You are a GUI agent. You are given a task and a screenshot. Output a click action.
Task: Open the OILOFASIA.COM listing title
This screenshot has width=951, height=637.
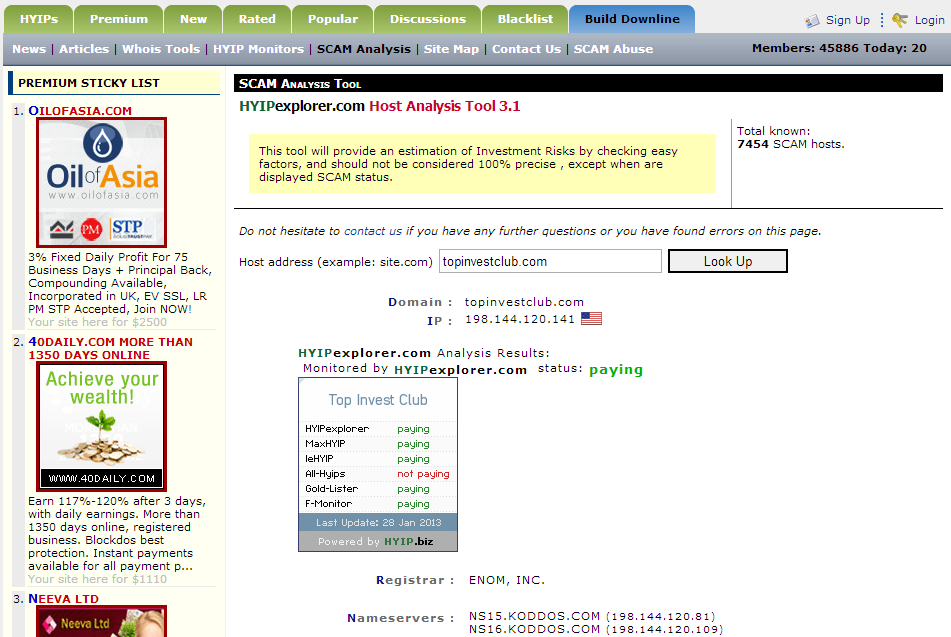tap(80, 111)
